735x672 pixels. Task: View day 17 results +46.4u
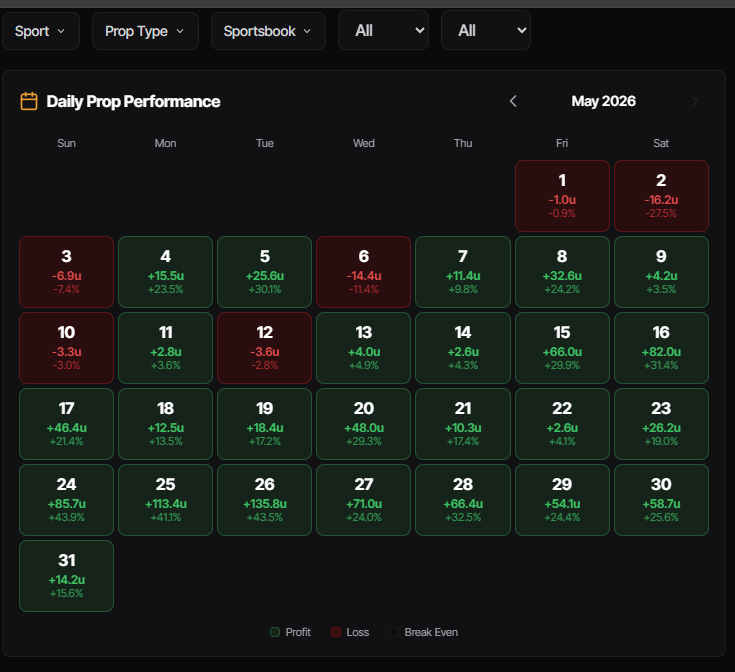point(67,424)
